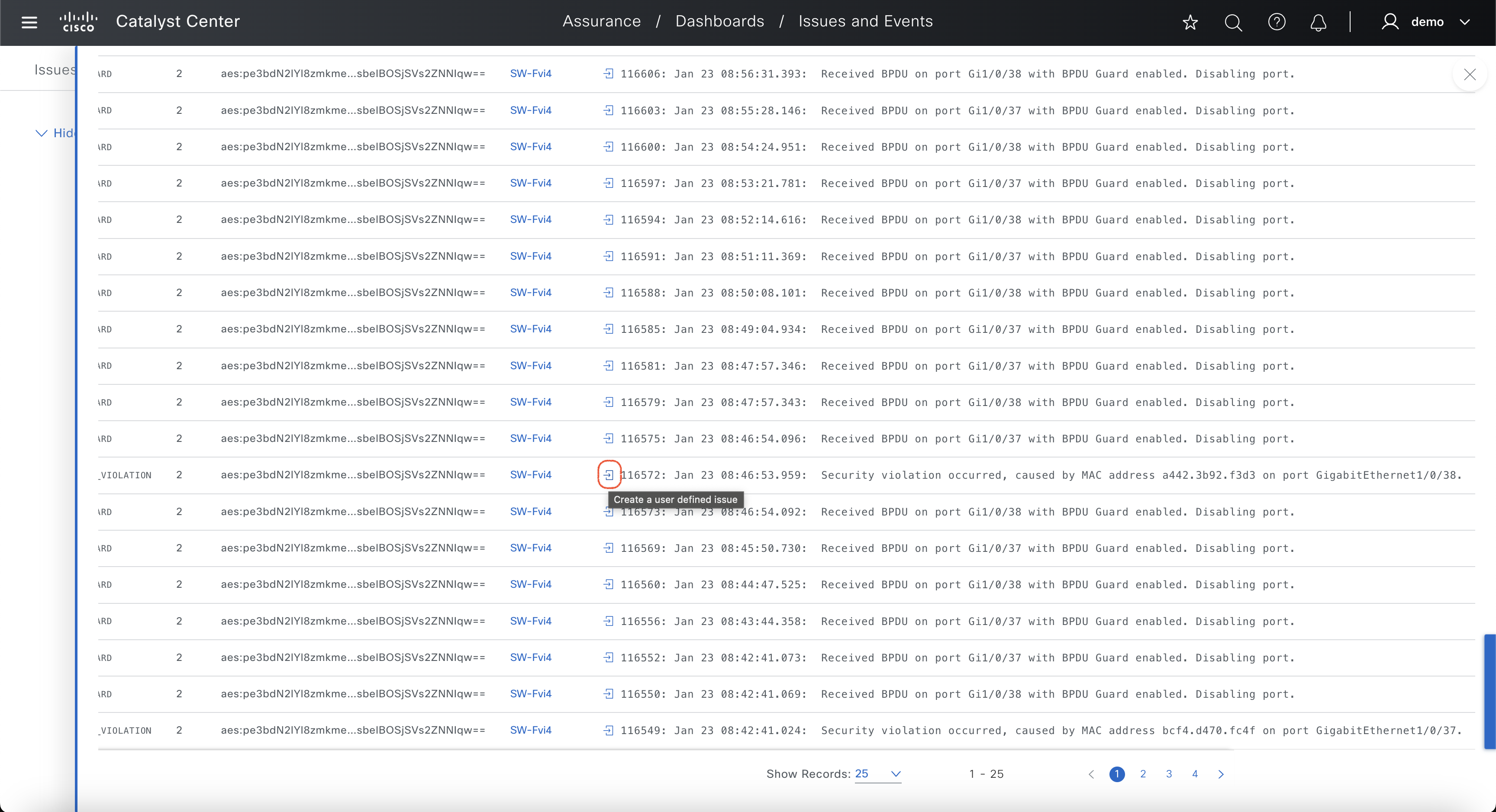1496x812 pixels.
Task: Click create user defined issue icon for event 116606
Action: (608, 74)
